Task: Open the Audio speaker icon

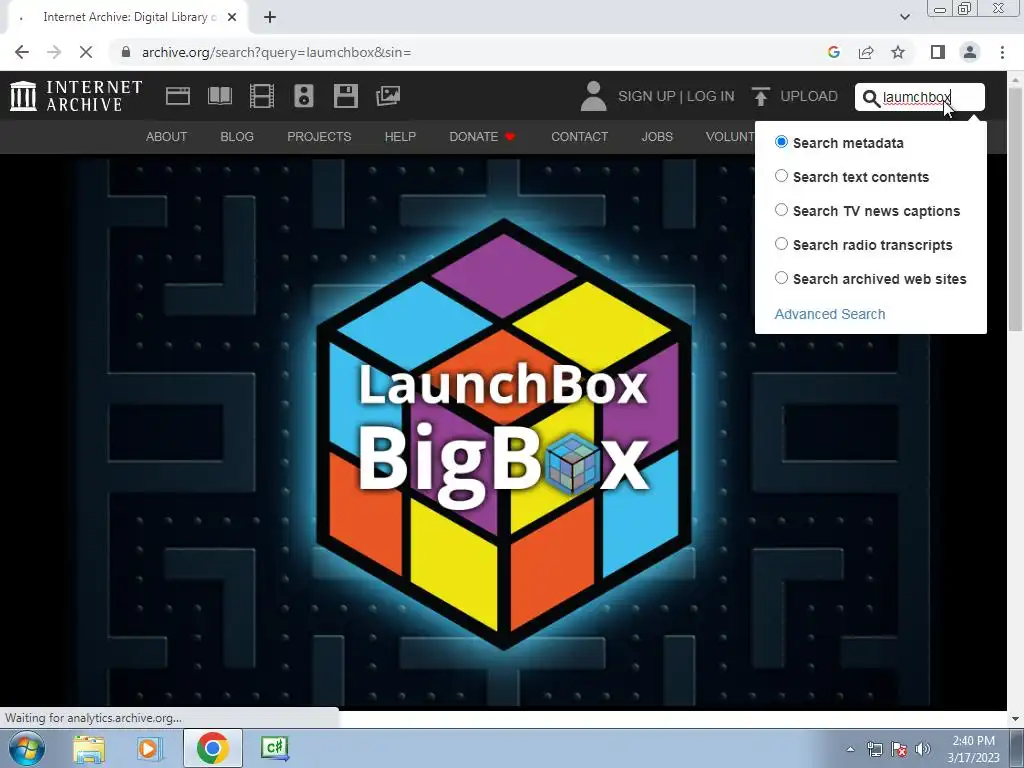Action: [x=304, y=96]
